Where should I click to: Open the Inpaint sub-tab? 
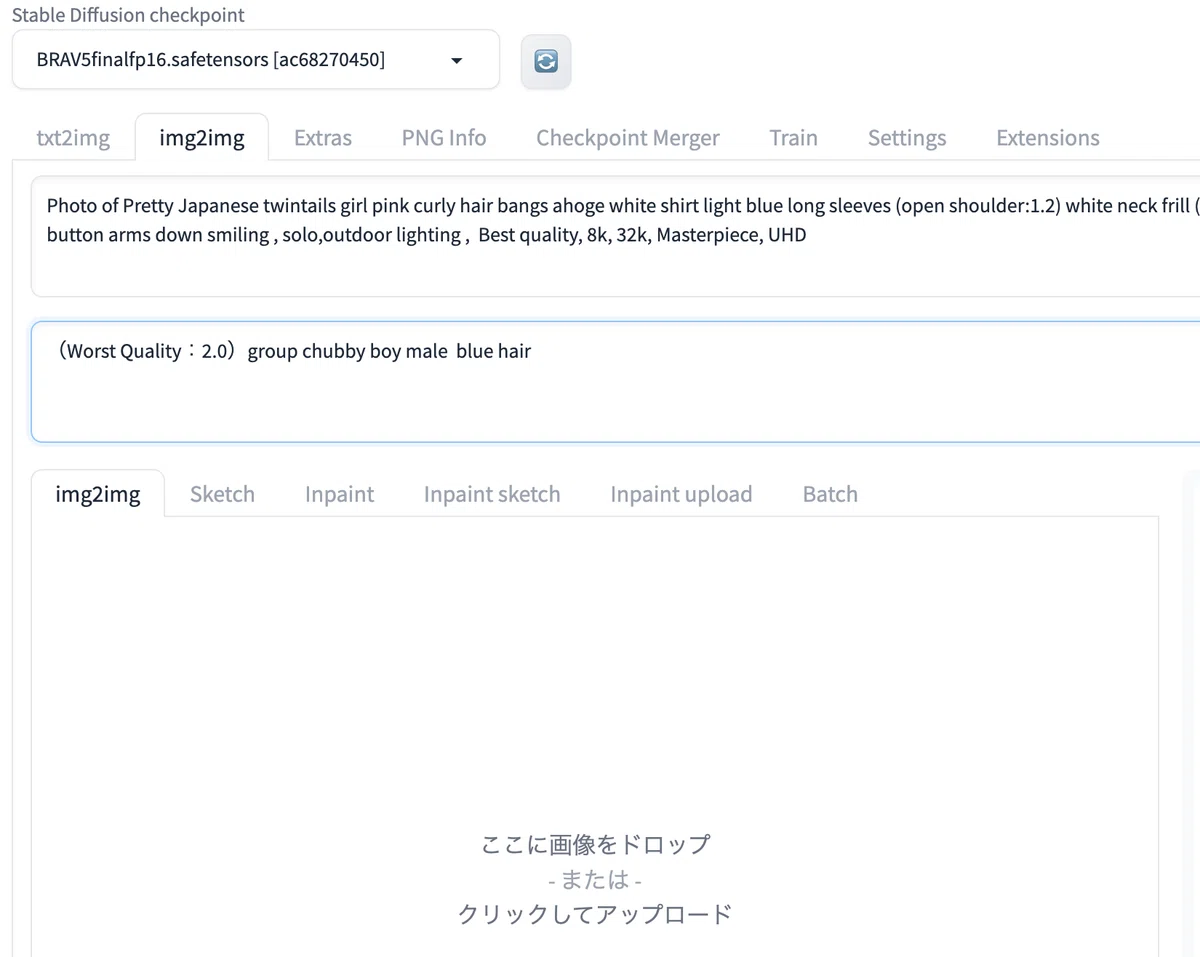(x=339, y=494)
